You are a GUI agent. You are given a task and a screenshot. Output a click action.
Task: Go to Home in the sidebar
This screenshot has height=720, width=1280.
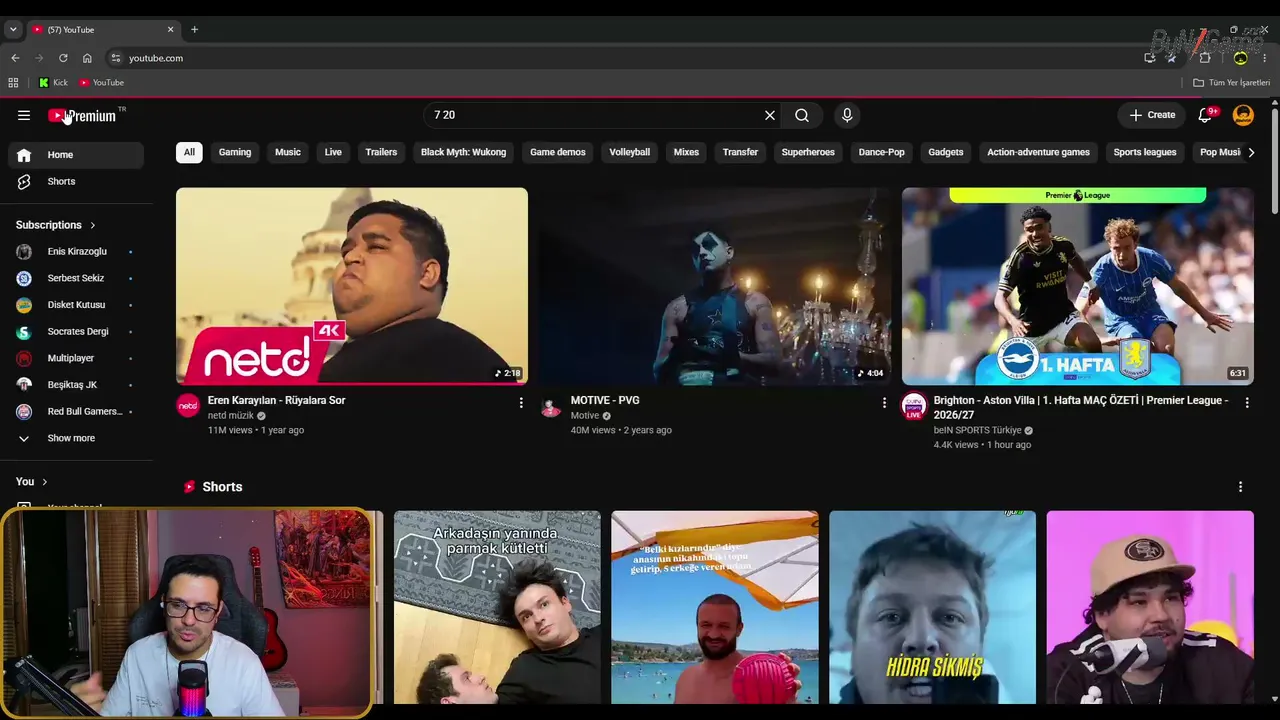coord(76,155)
